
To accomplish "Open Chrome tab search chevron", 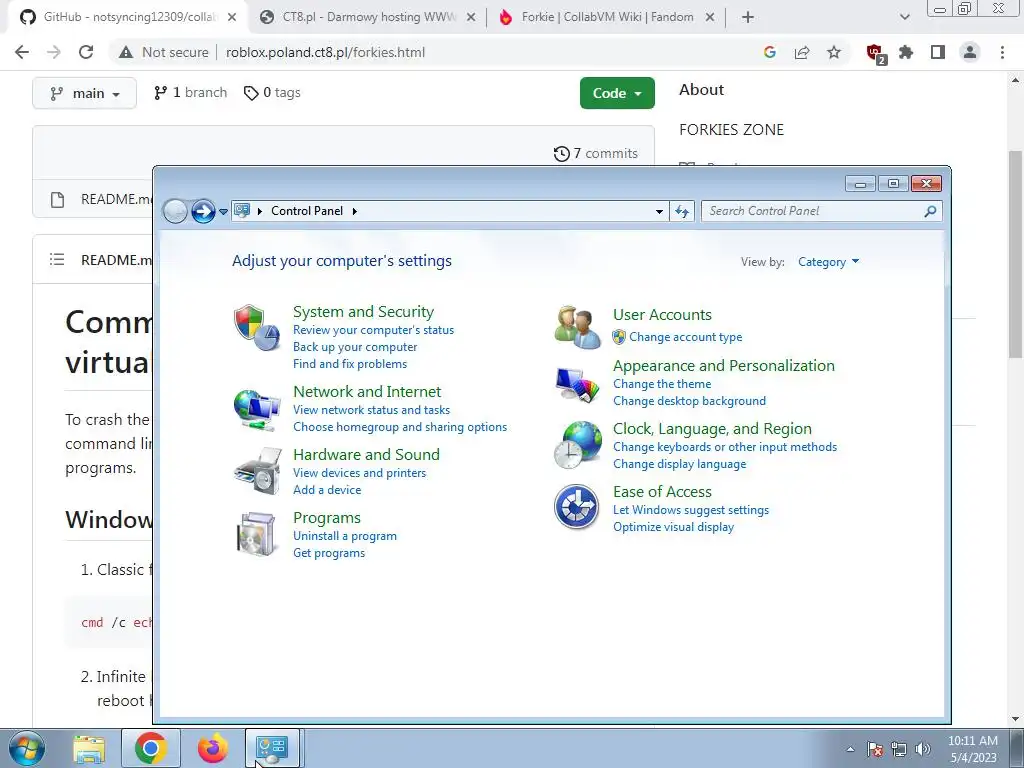I will pyautogui.click(x=904, y=17).
